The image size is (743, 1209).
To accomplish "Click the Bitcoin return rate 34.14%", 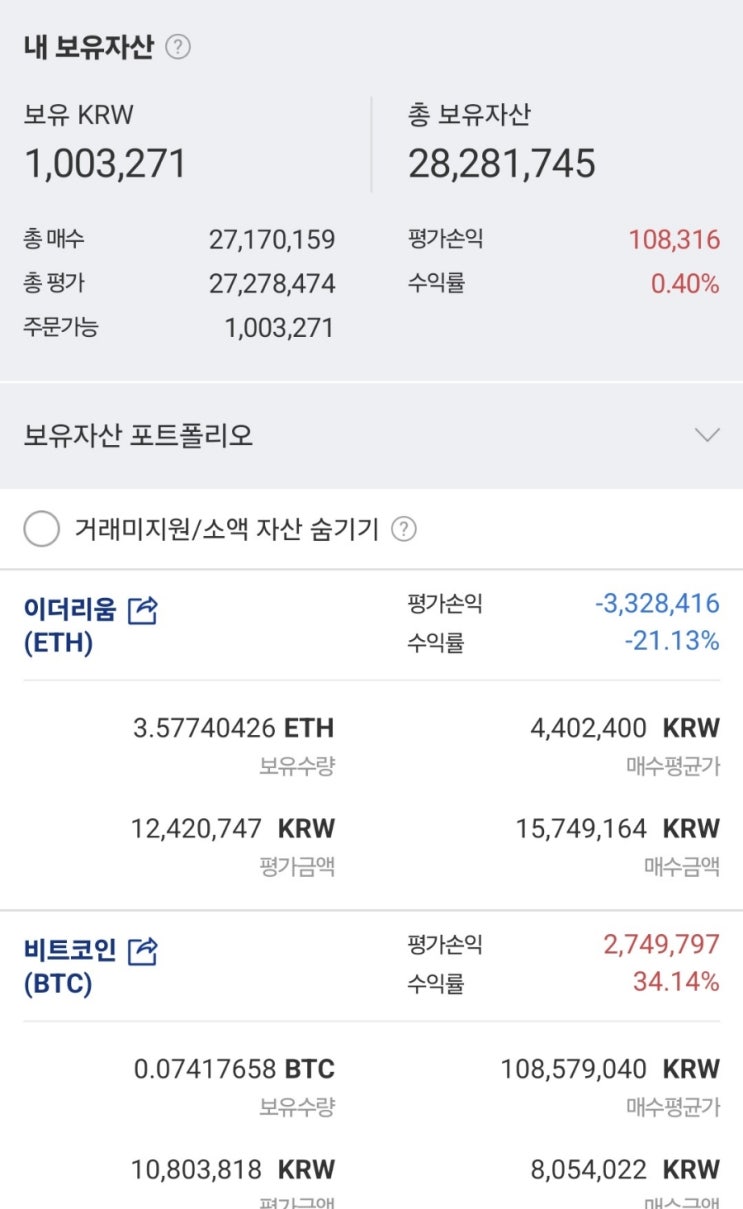I will 675,982.
